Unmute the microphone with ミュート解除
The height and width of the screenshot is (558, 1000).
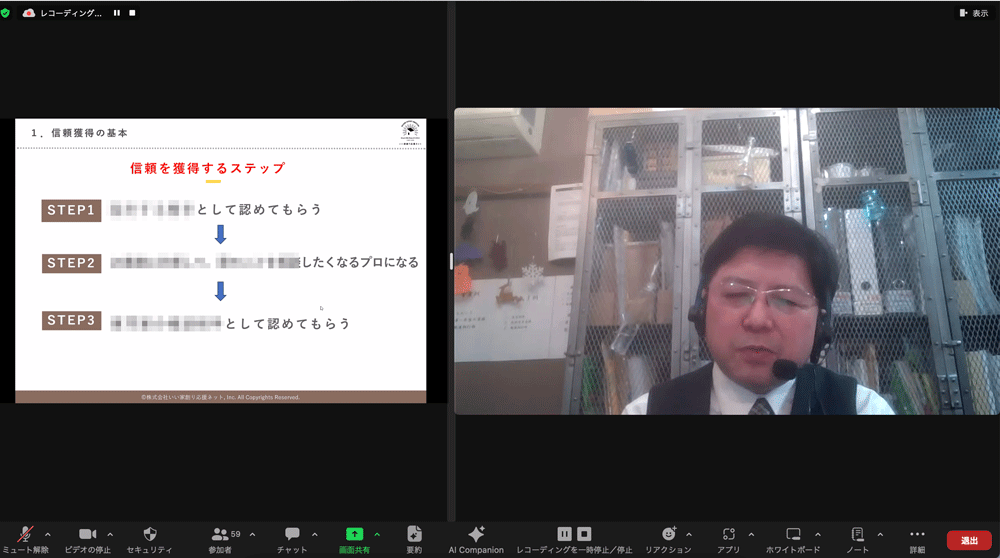[x=26, y=535]
